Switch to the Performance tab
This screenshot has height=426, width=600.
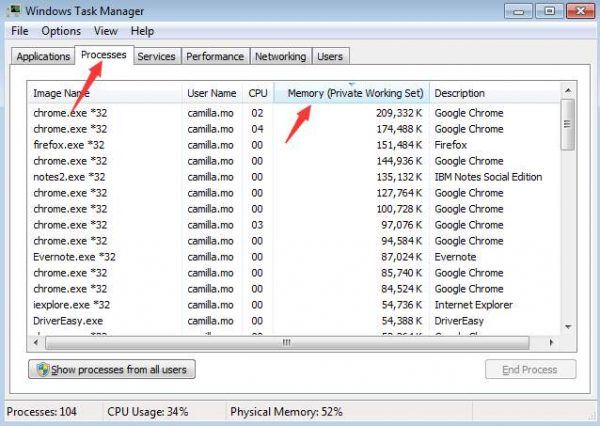(x=215, y=57)
